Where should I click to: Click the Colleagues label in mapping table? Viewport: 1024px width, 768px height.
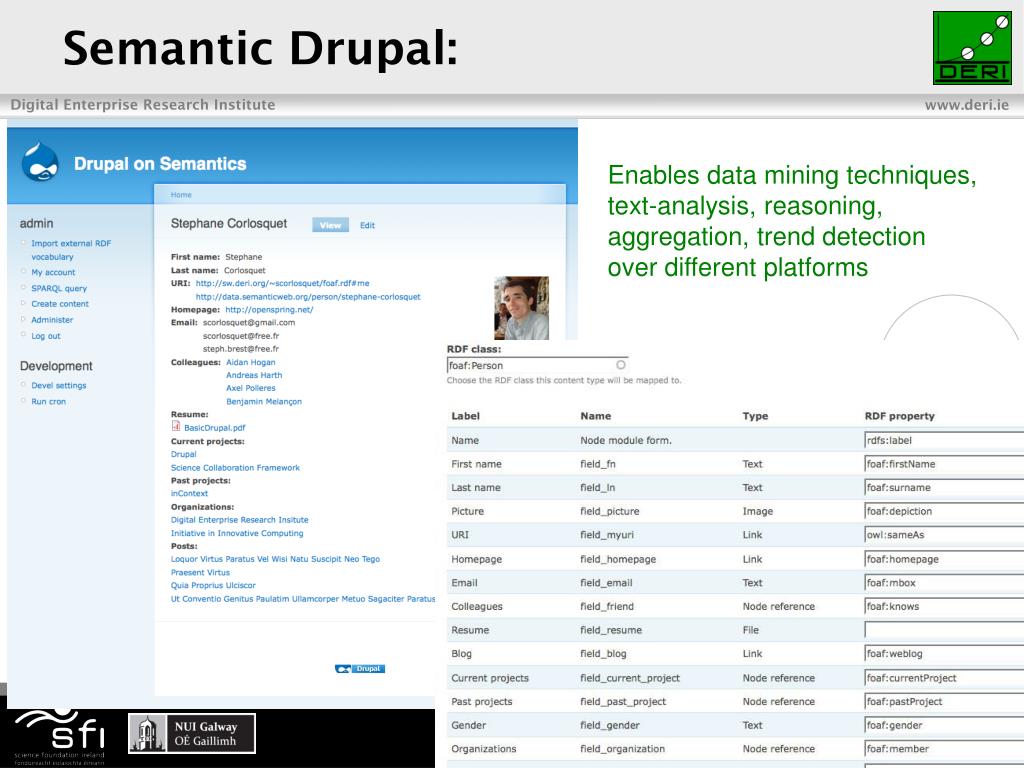pyautogui.click(x=477, y=607)
